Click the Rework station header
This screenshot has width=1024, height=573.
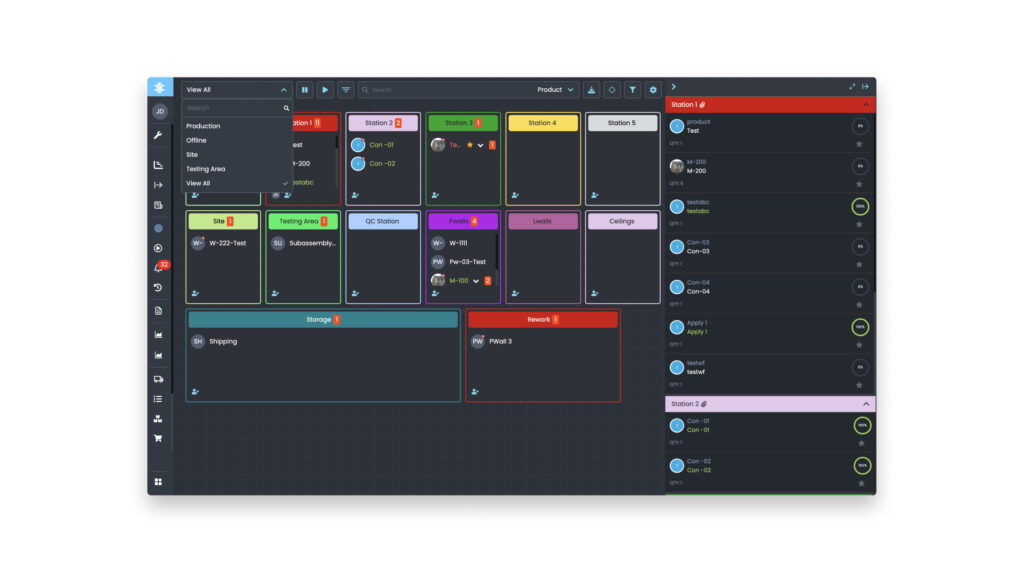pos(543,319)
